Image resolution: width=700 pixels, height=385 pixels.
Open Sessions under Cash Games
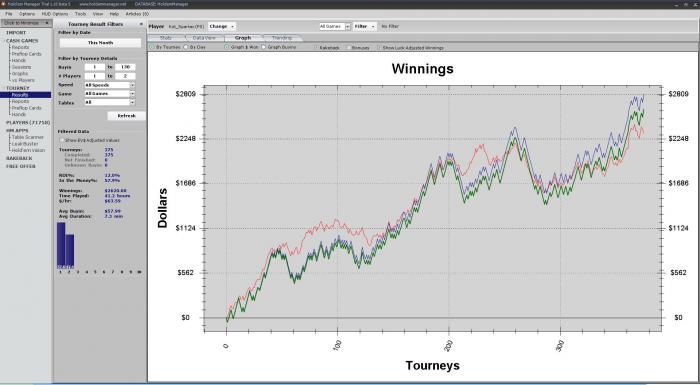pyautogui.click(x=21, y=67)
